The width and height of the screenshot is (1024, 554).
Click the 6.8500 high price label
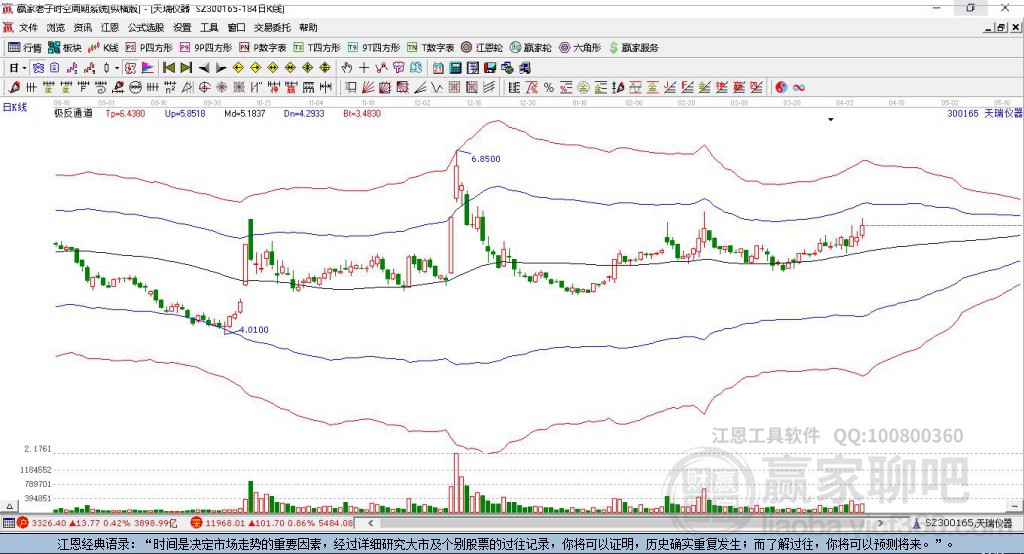coord(486,159)
